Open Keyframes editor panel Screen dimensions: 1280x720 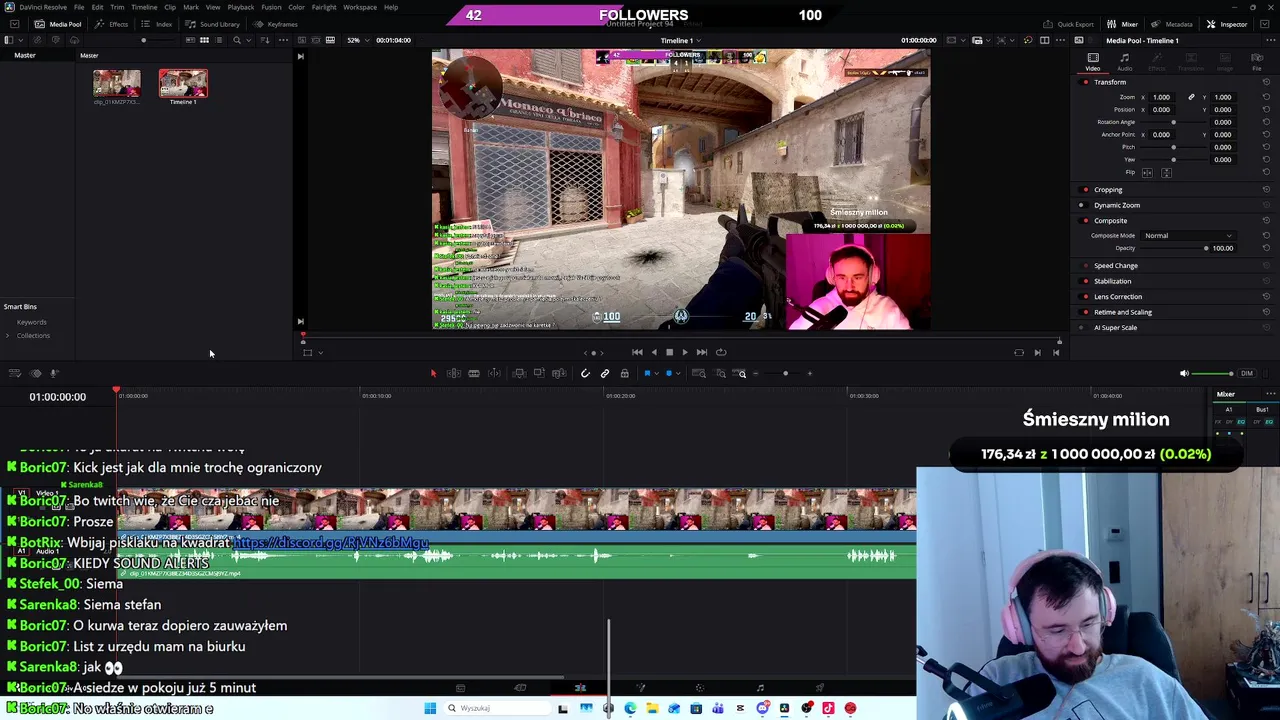coord(275,24)
